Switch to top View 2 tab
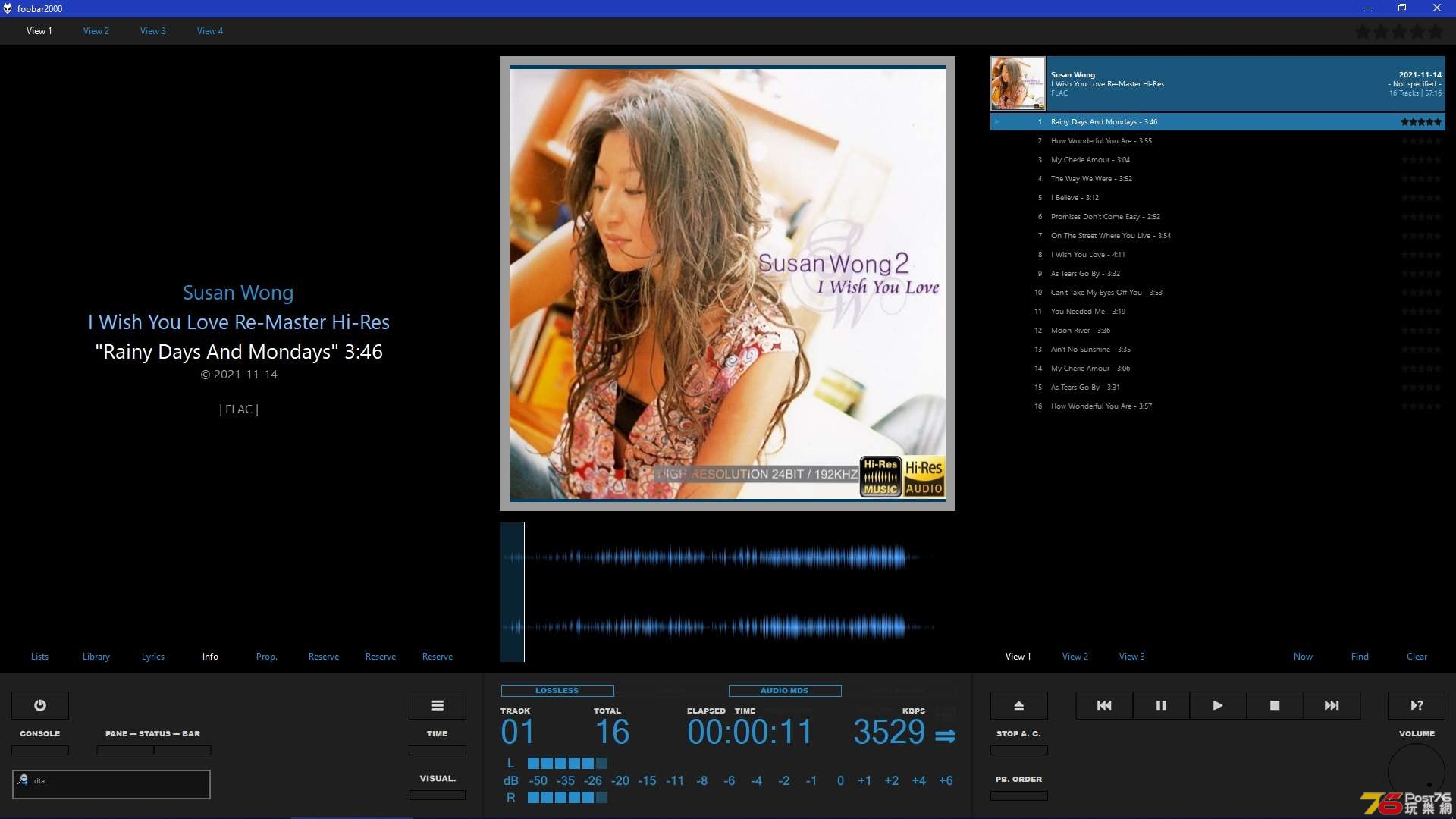This screenshot has height=819, width=1456. click(96, 31)
